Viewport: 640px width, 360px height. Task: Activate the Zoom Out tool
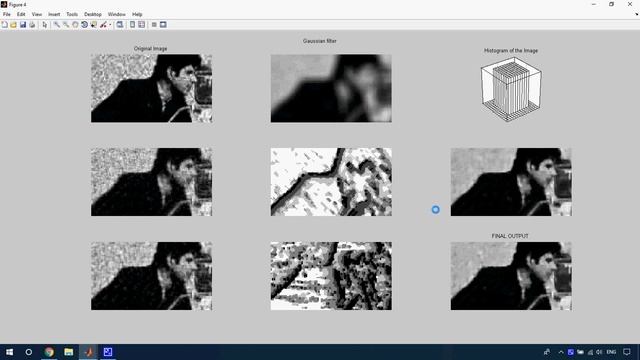66,25
